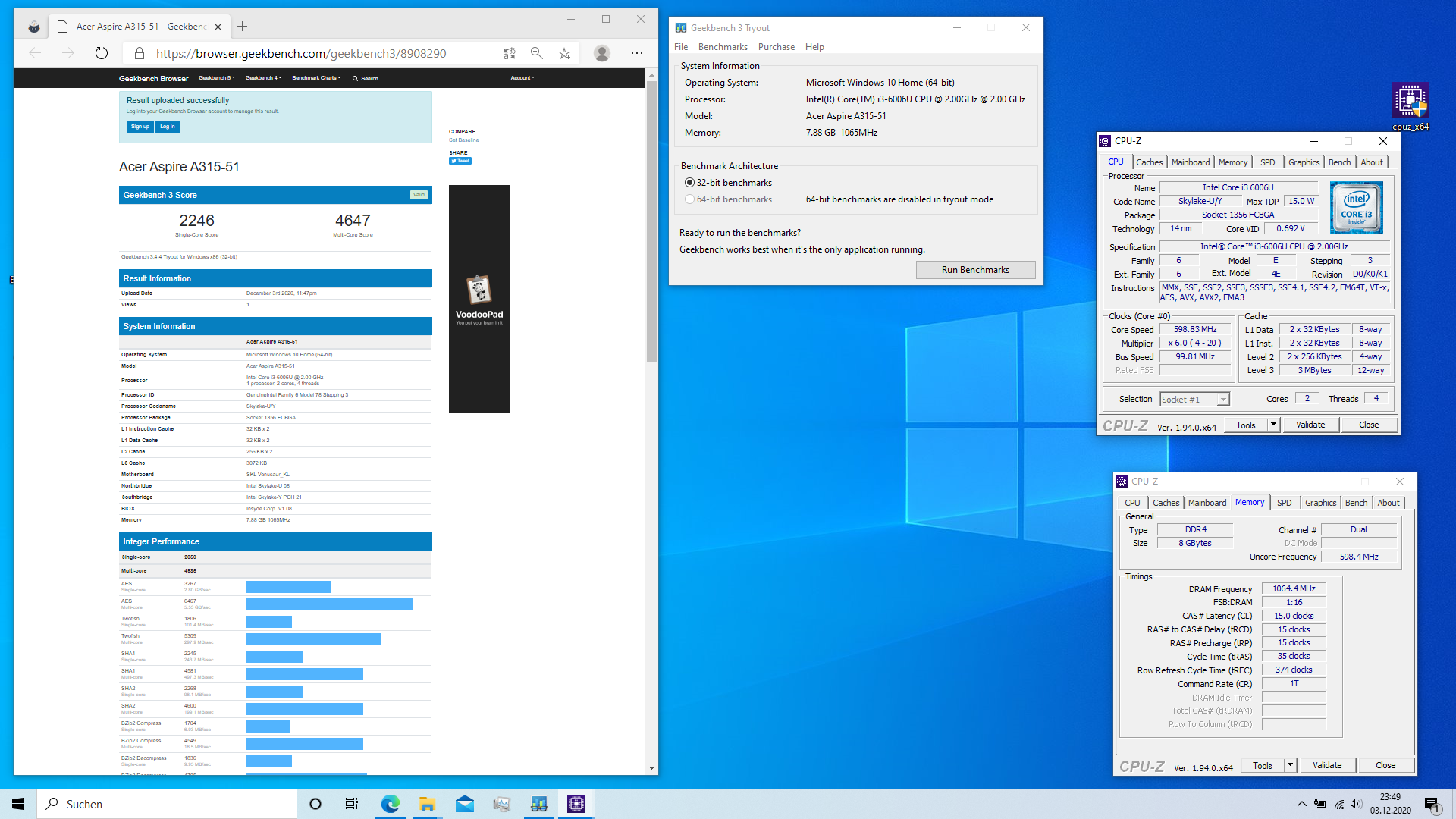
Task: Close the Acer Aspire A315-51 browser tab
Action: tap(218, 27)
